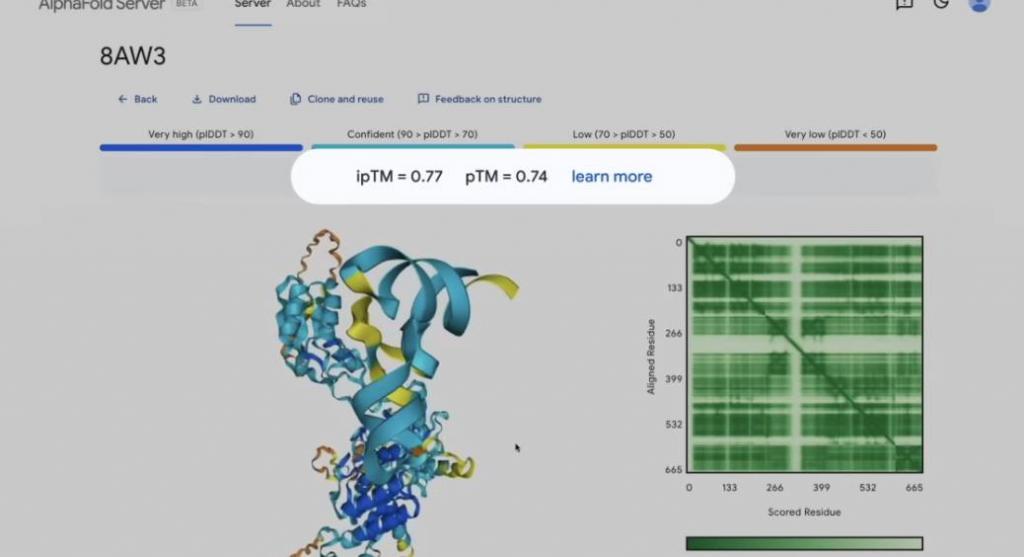Screen dimensions: 1024x557
Task: Click the ipTM = 0.77 score
Action: click(399, 176)
